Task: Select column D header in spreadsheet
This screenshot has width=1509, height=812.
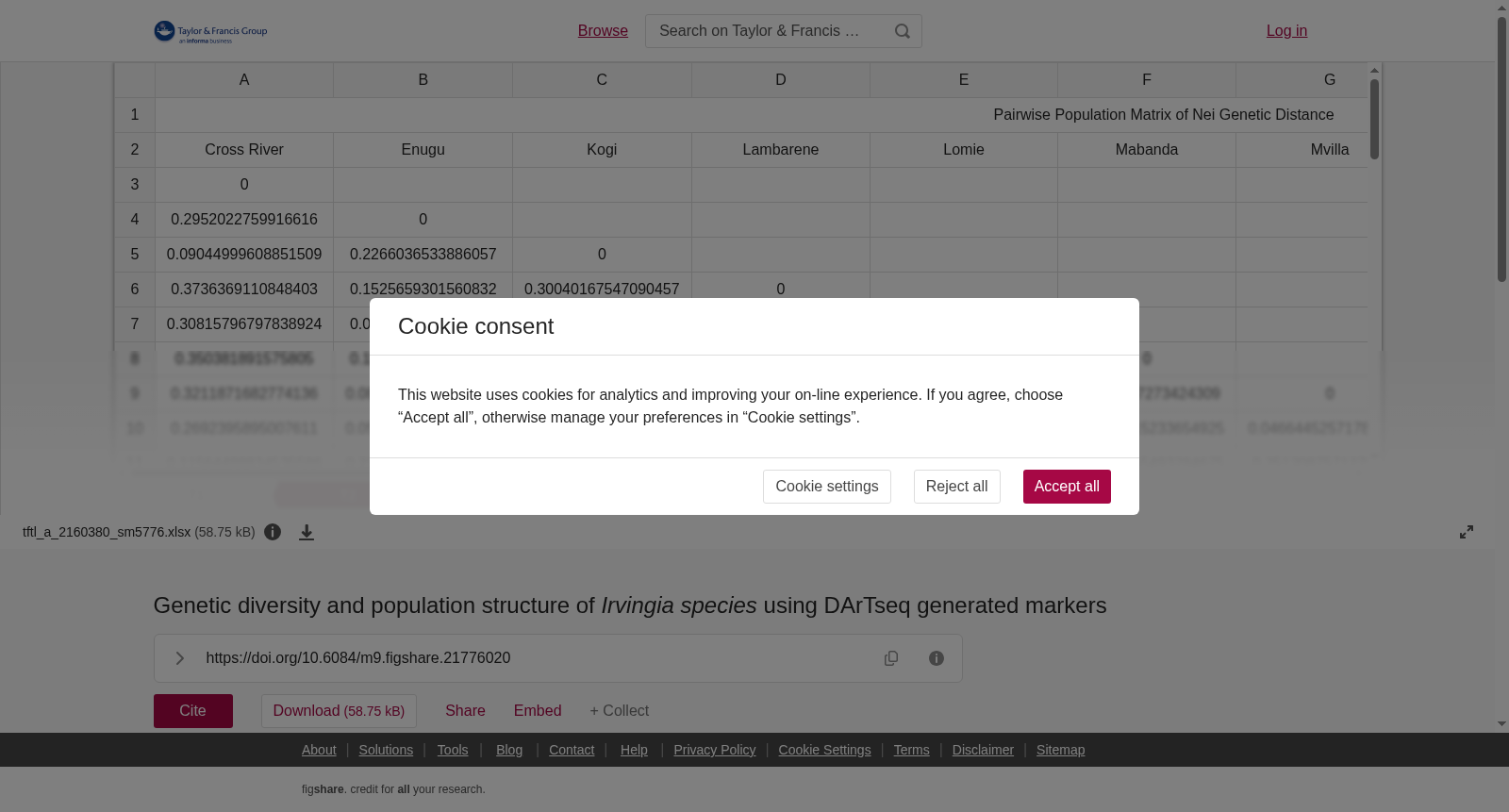Action: tap(781, 80)
